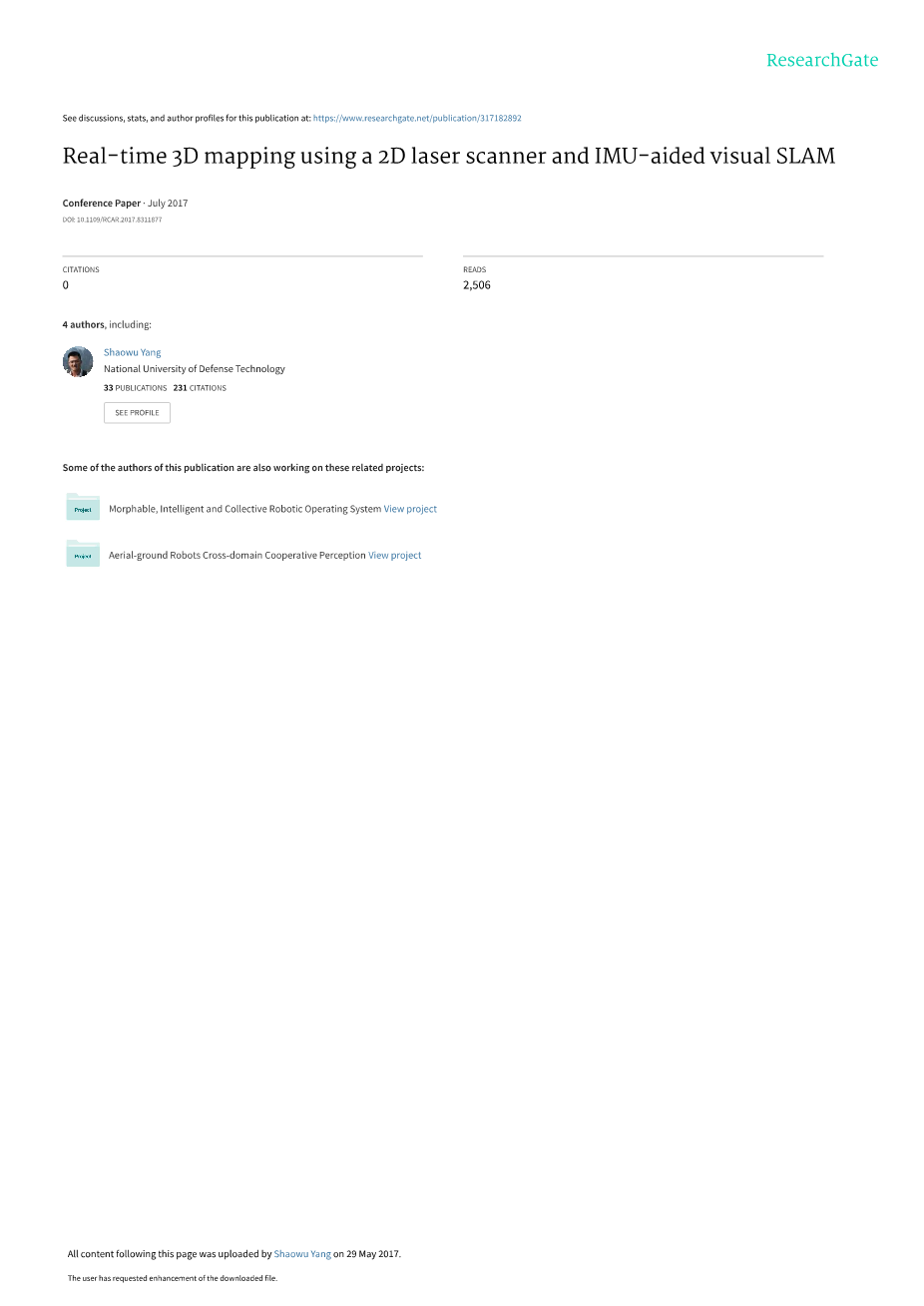Open Shaowu Yang author name link
This screenshot has width=924, height=1306.
coord(132,352)
